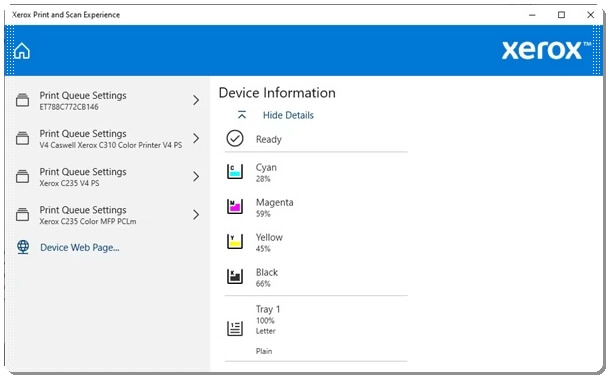Screen dimensions: 609x378
Task: Click the Tray 1 paper icon
Action: click(x=235, y=329)
